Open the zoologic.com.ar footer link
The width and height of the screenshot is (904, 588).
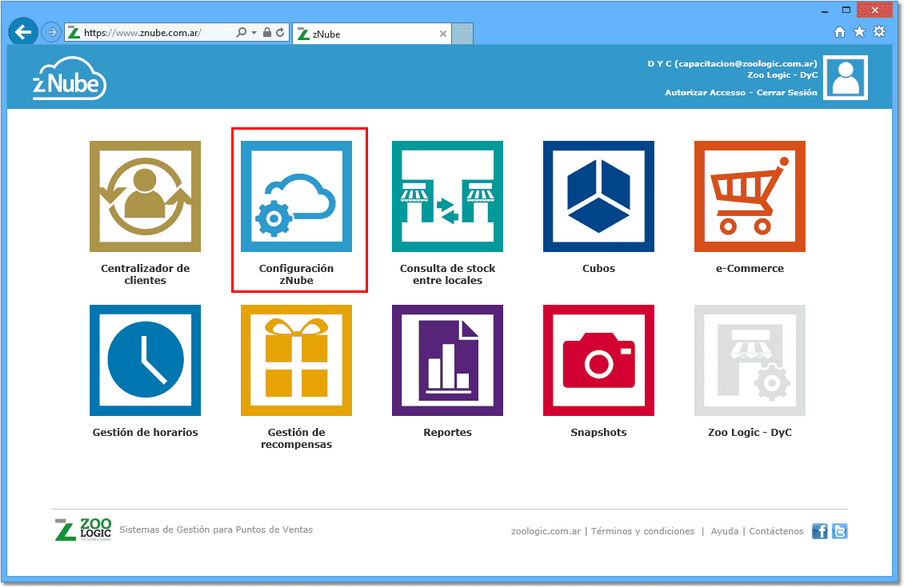coord(545,532)
